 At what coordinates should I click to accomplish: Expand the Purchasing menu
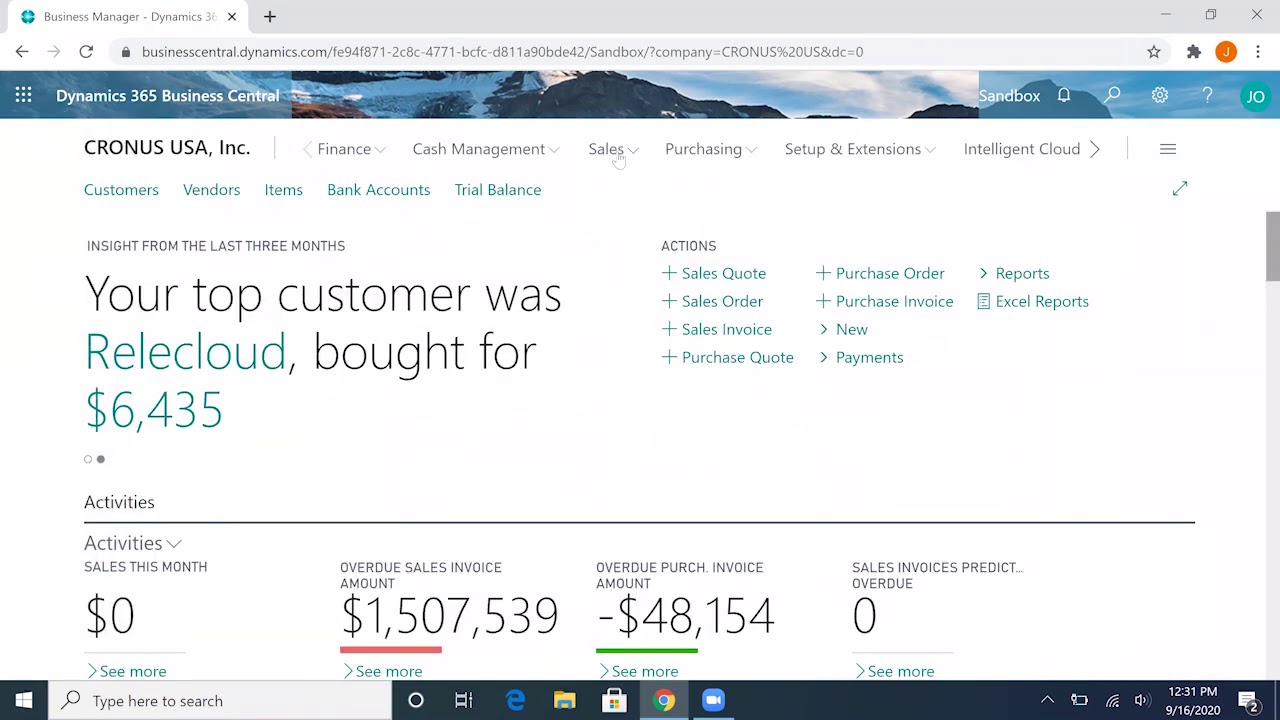(x=711, y=149)
